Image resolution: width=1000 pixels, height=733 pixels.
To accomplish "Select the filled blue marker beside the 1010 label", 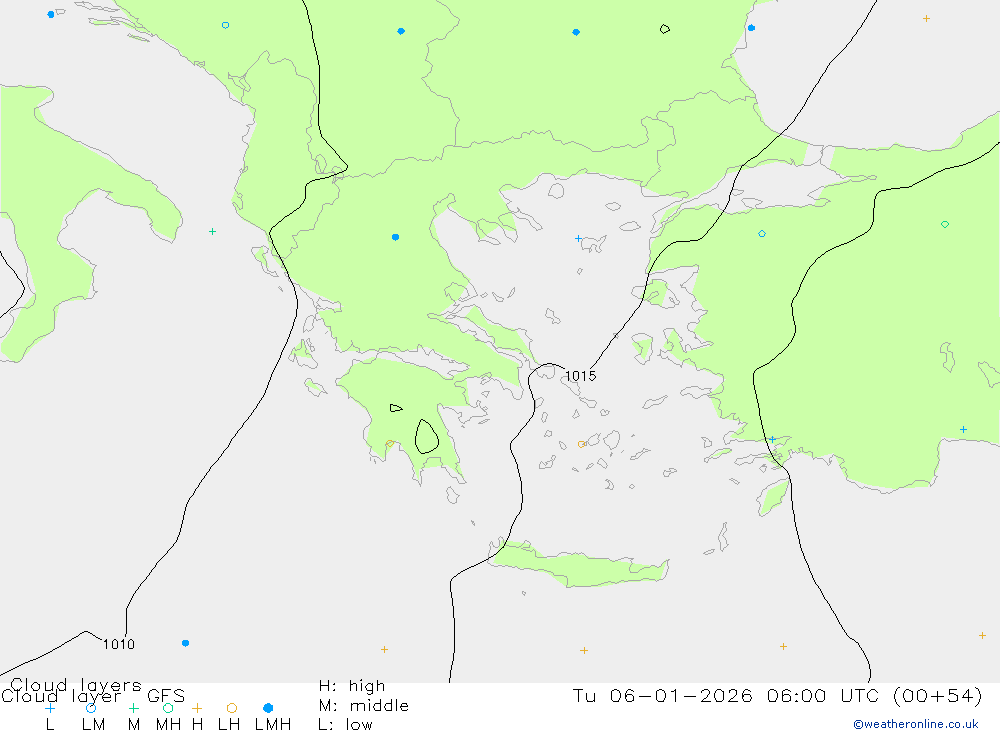I will coord(186,643).
